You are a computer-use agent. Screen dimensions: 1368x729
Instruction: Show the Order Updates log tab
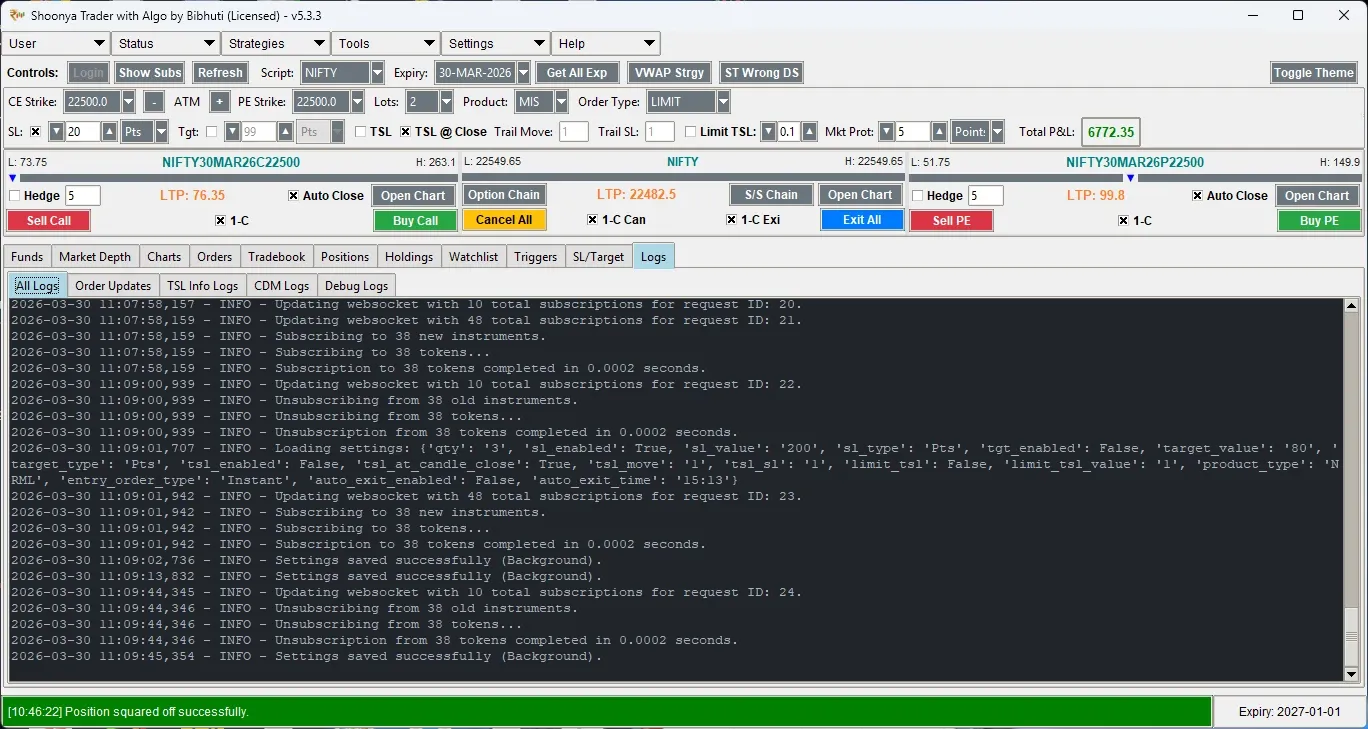click(113, 286)
